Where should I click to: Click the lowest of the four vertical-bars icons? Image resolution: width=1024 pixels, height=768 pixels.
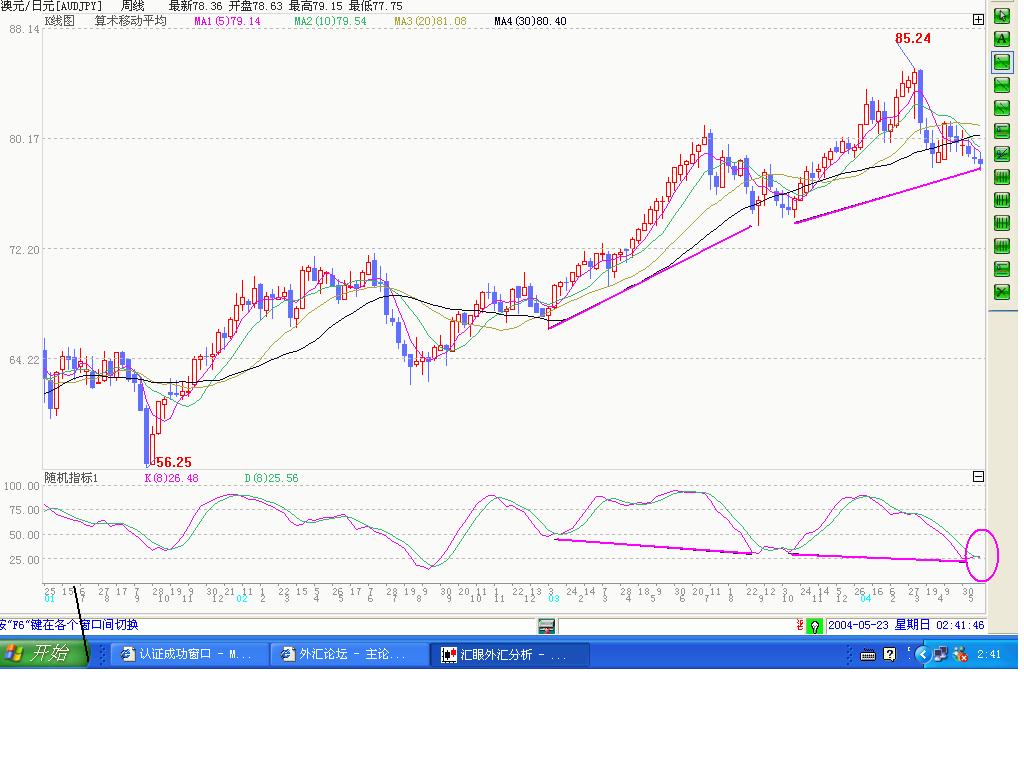[1001, 246]
